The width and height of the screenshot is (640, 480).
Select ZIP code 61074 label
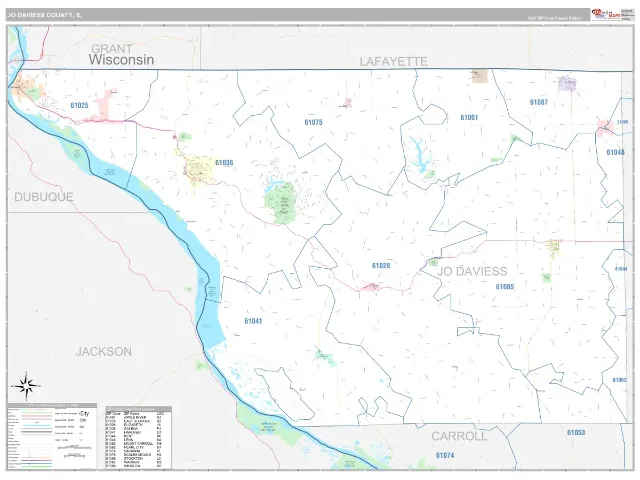(445, 455)
